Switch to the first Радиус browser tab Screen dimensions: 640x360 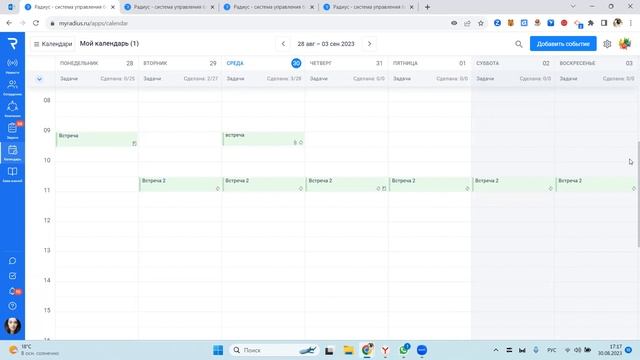point(69,7)
